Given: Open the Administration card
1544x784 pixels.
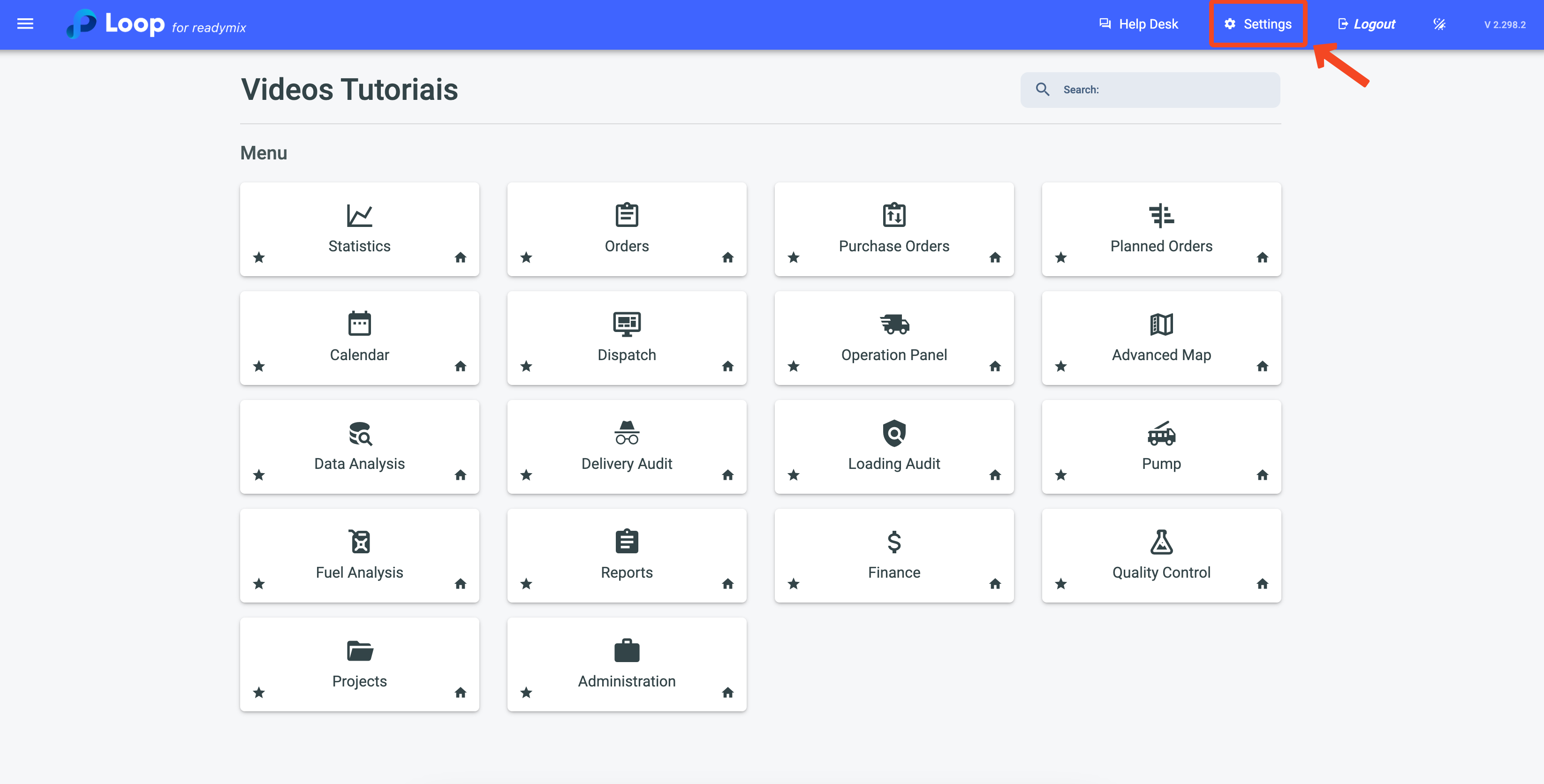Looking at the screenshot, I should click(626, 665).
